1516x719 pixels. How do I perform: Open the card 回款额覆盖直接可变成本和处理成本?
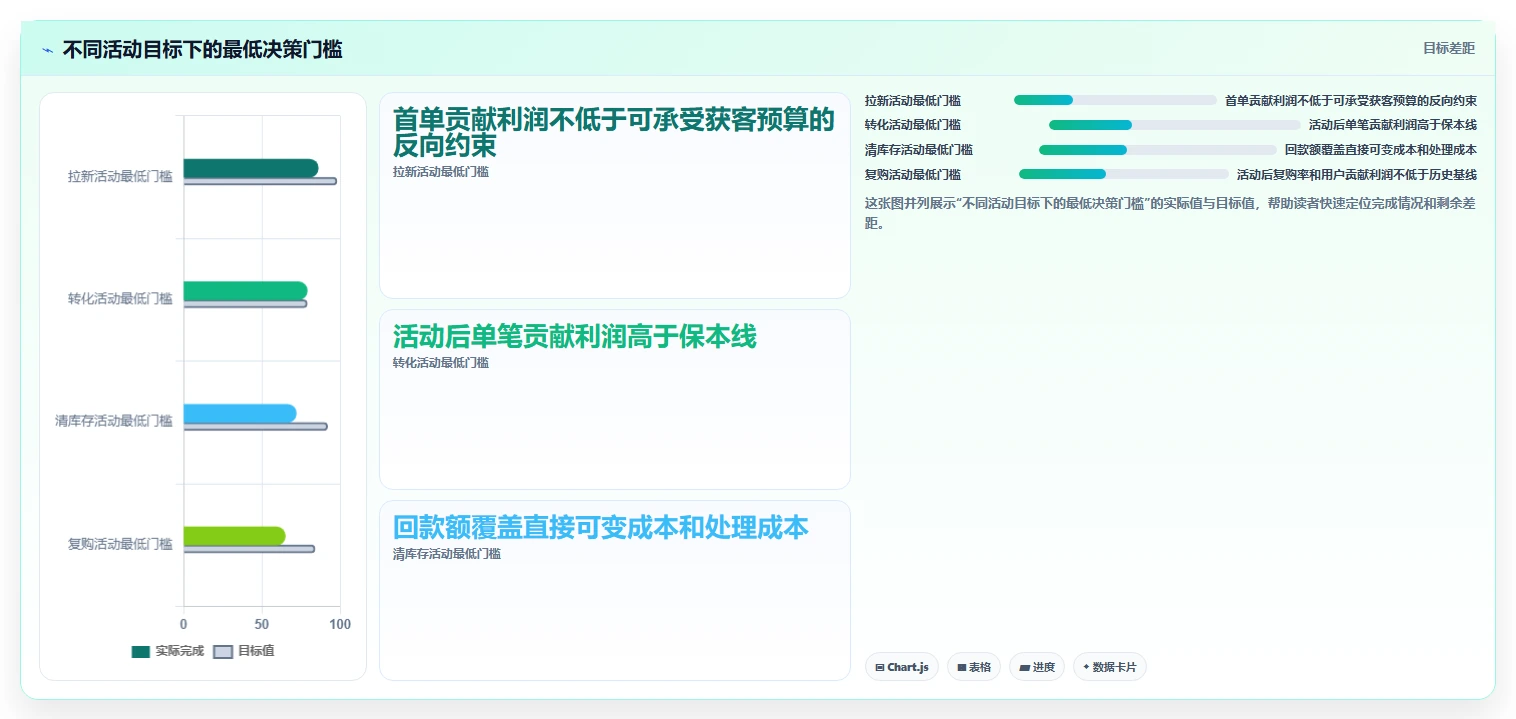[x=615, y=590]
